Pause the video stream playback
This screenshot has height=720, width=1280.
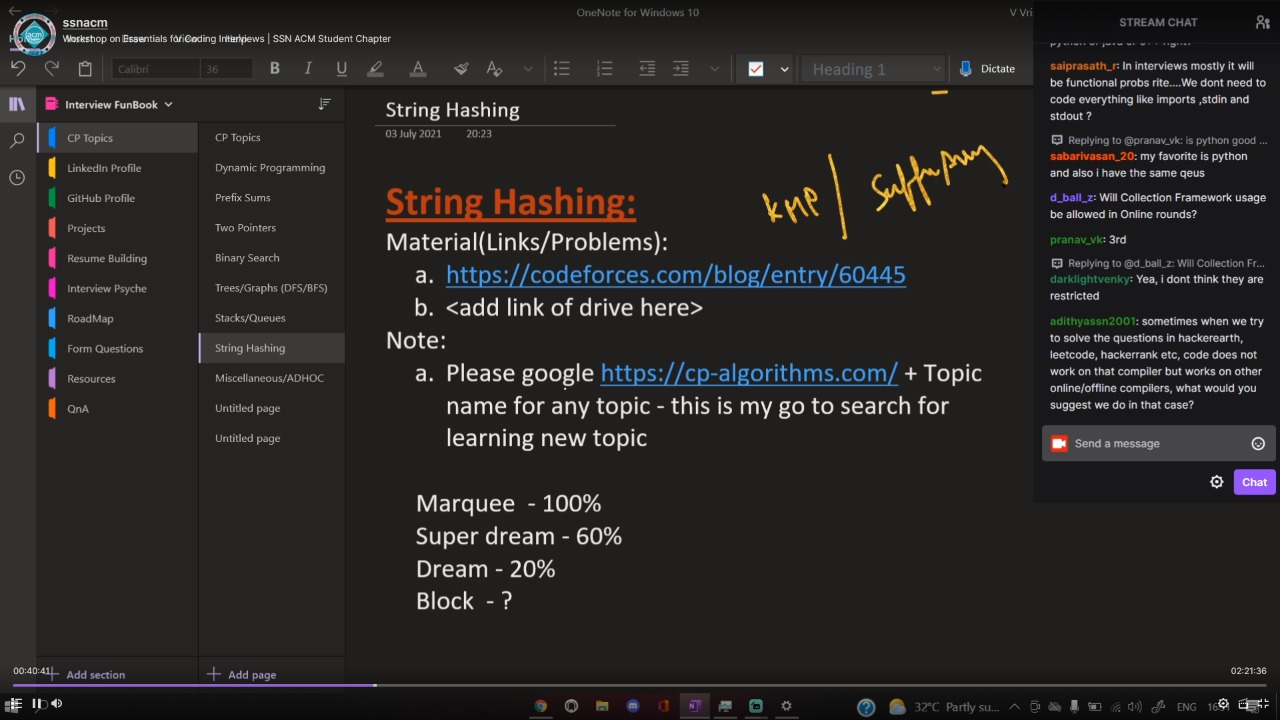point(37,703)
